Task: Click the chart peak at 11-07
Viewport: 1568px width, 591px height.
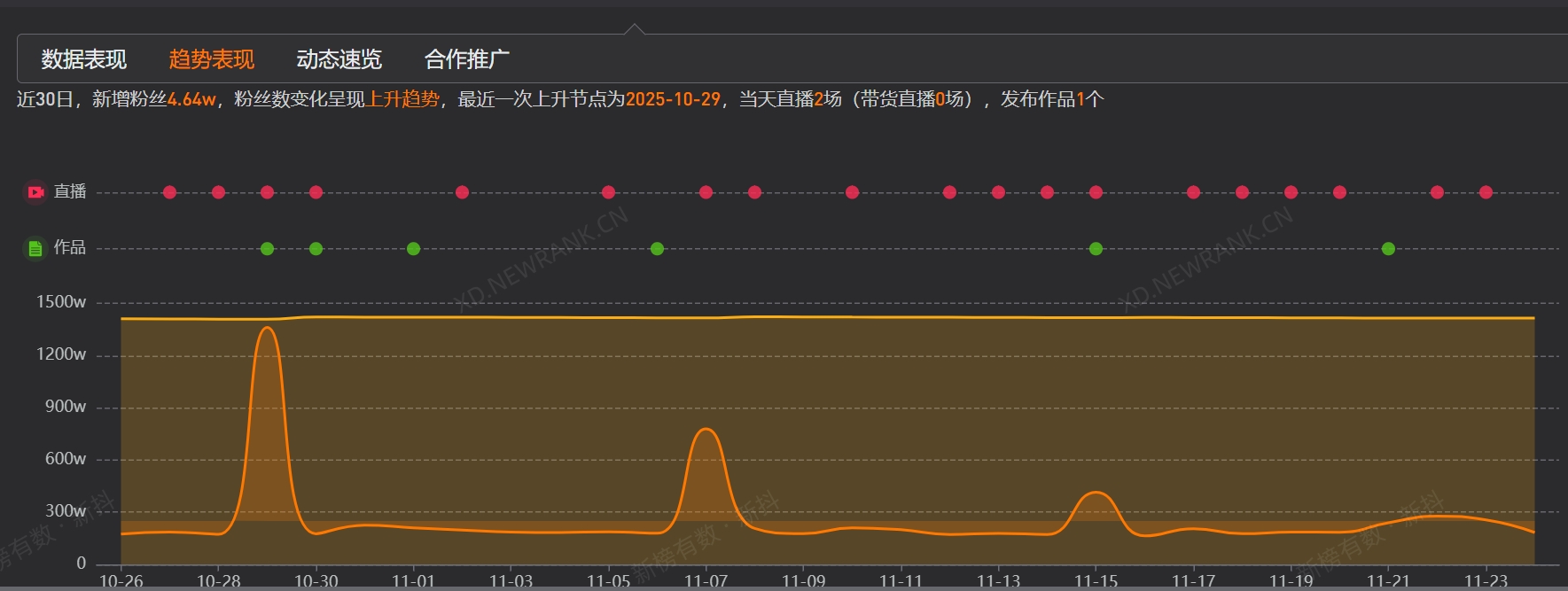Action: 706,430
